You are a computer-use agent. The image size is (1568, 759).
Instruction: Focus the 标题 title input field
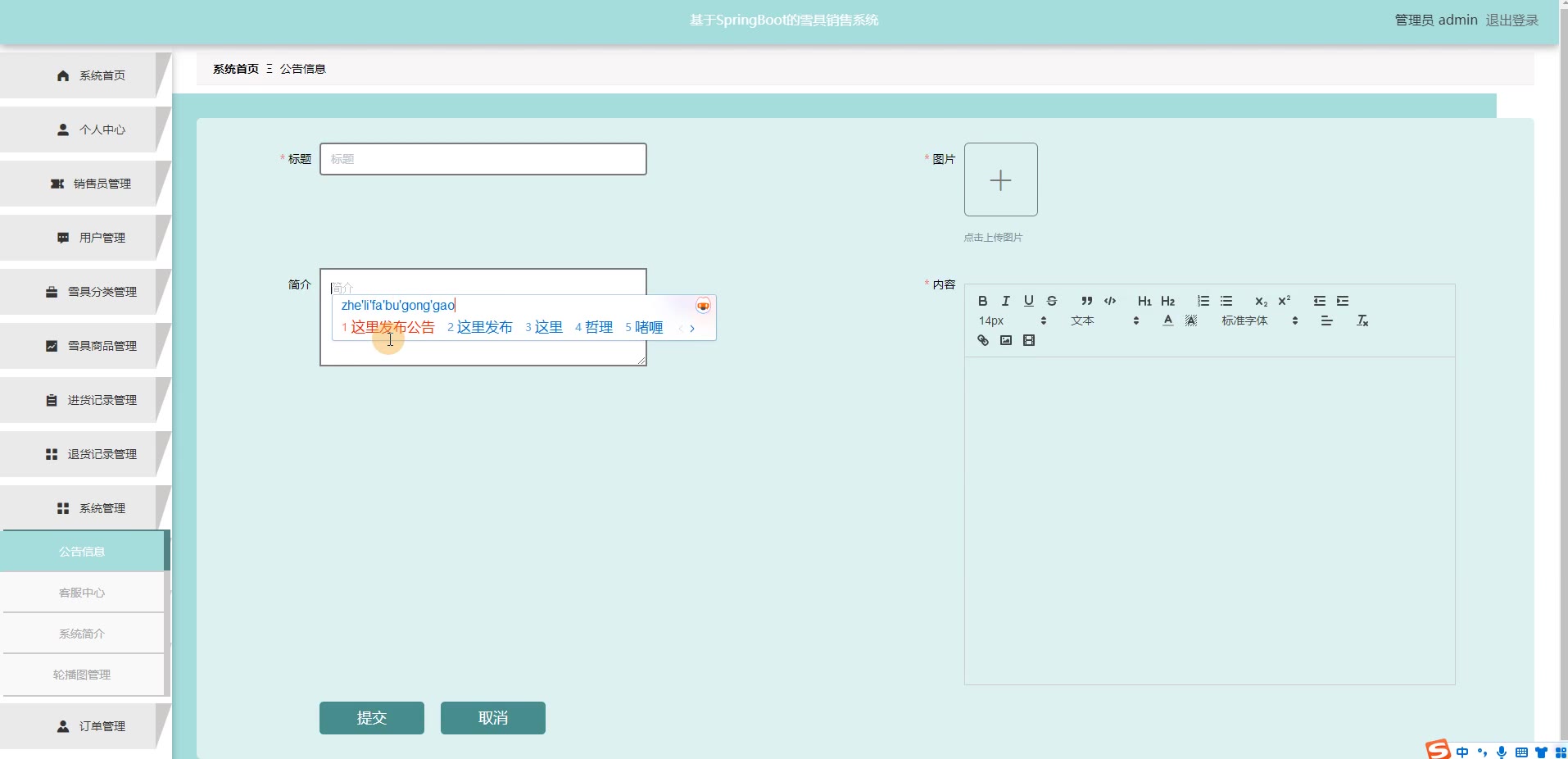(x=483, y=159)
